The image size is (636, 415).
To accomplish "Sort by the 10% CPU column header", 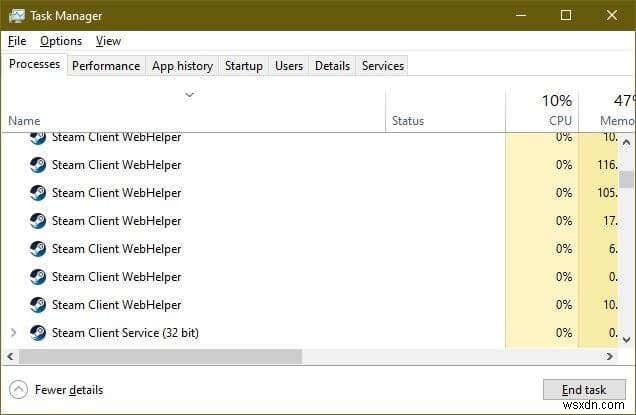I will (542, 110).
